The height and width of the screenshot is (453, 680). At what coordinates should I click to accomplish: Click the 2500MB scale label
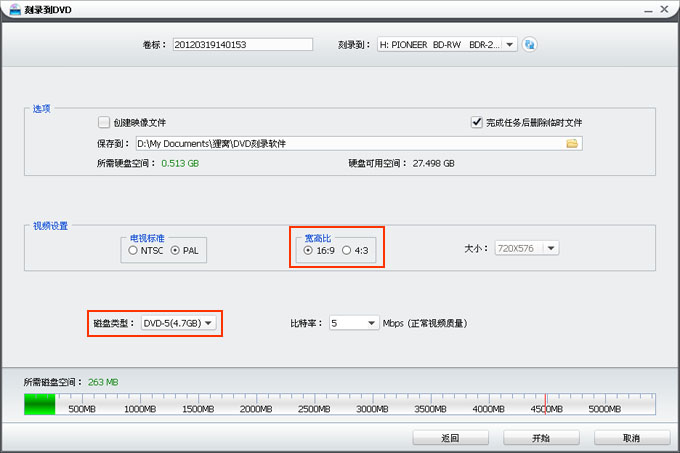point(314,409)
